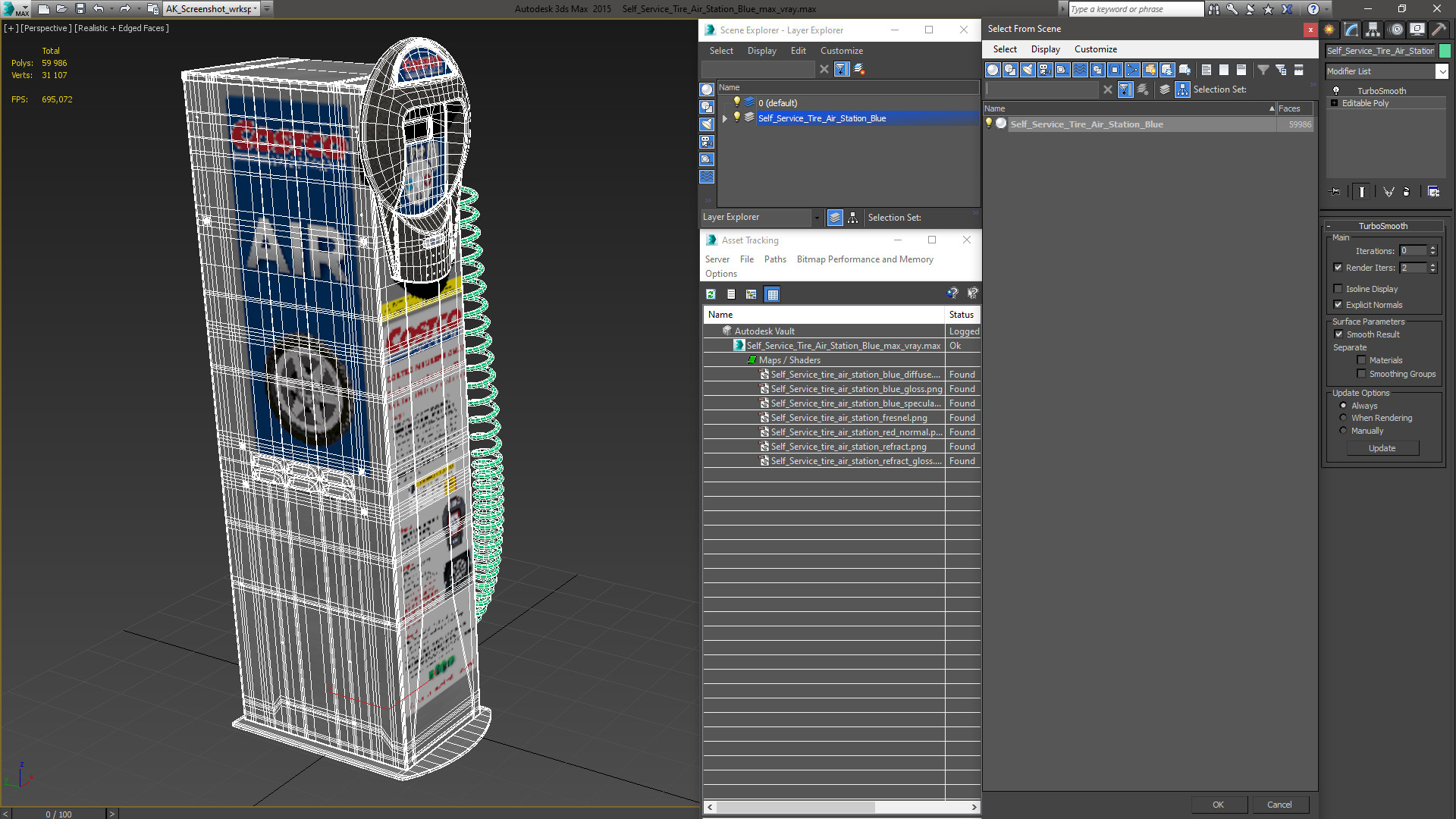Toggle Display Geometry filter in Select From Scene

click(x=993, y=70)
